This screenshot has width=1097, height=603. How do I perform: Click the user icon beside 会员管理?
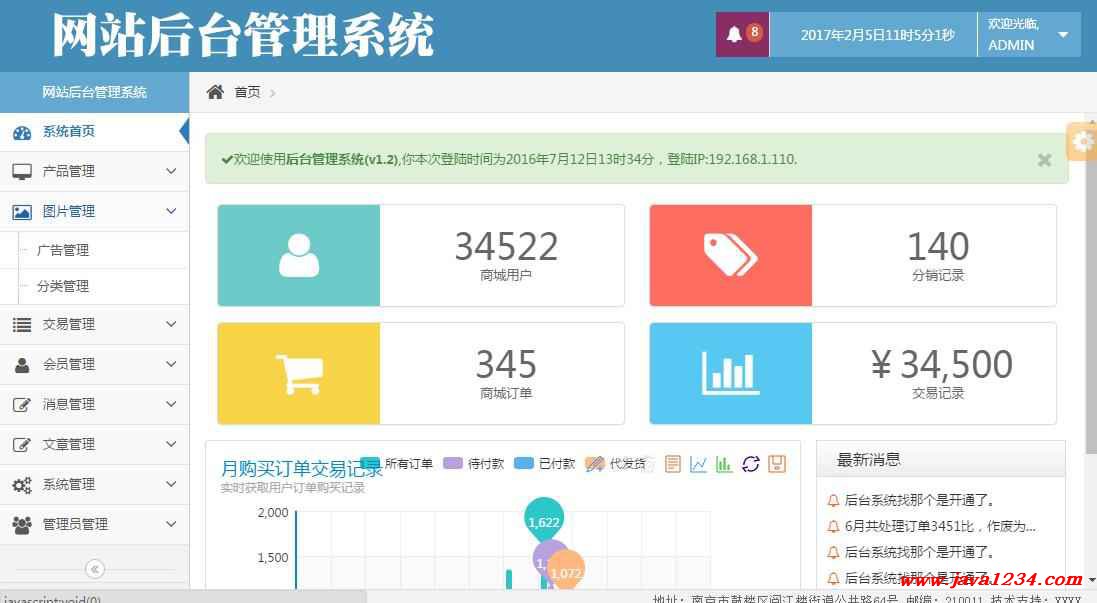[x=22, y=365]
